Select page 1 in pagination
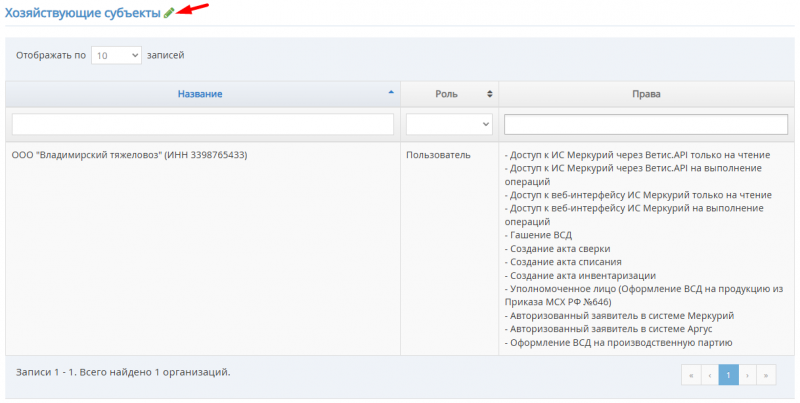Viewport: 800px width, 403px height. click(729, 374)
